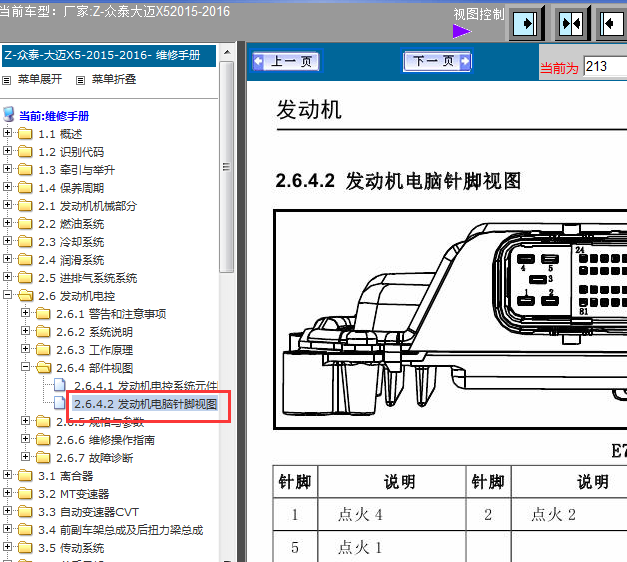Expand the 3.1 离合器 node
Screen dimensions: 627x562
(7, 474)
